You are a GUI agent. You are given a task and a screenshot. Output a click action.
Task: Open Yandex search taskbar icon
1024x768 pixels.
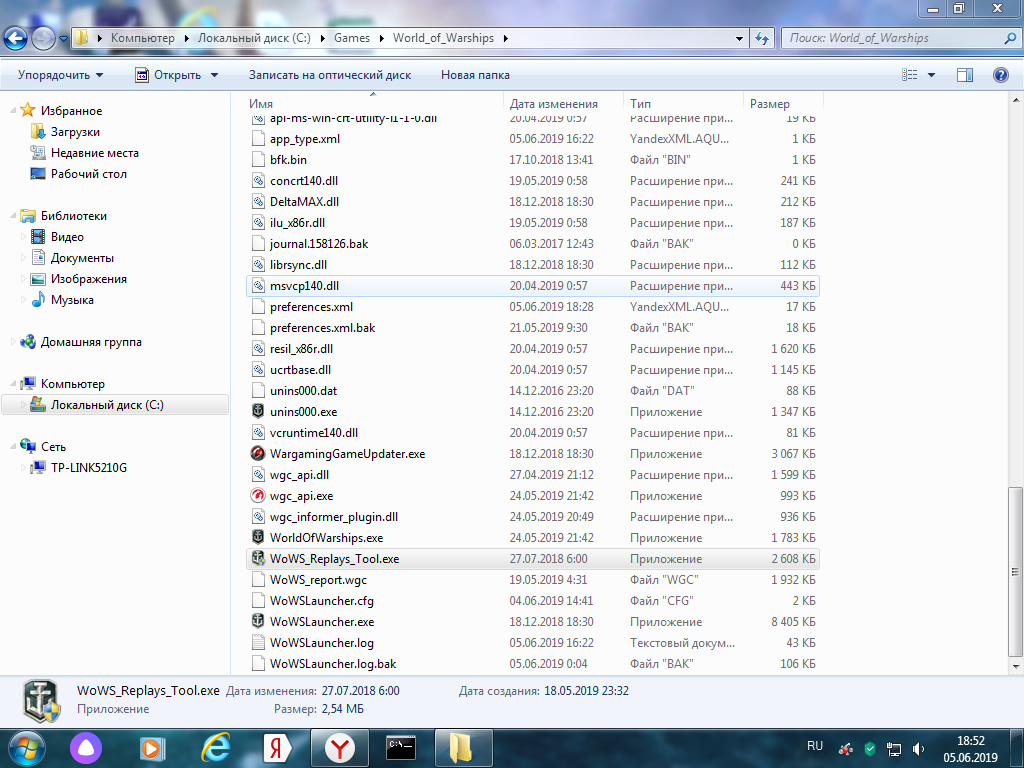click(x=277, y=748)
